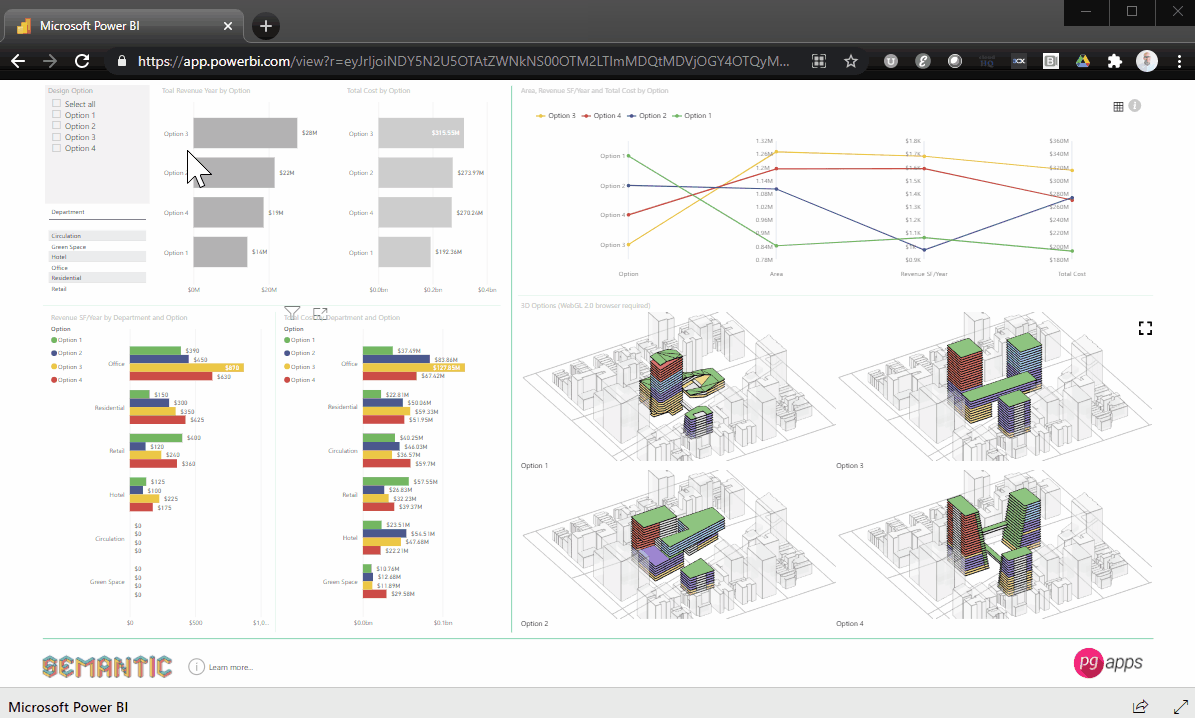Enter fullscreen on the Option 3 3D model
The height and width of the screenshot is (718, 1195).
click(1146, 327)
